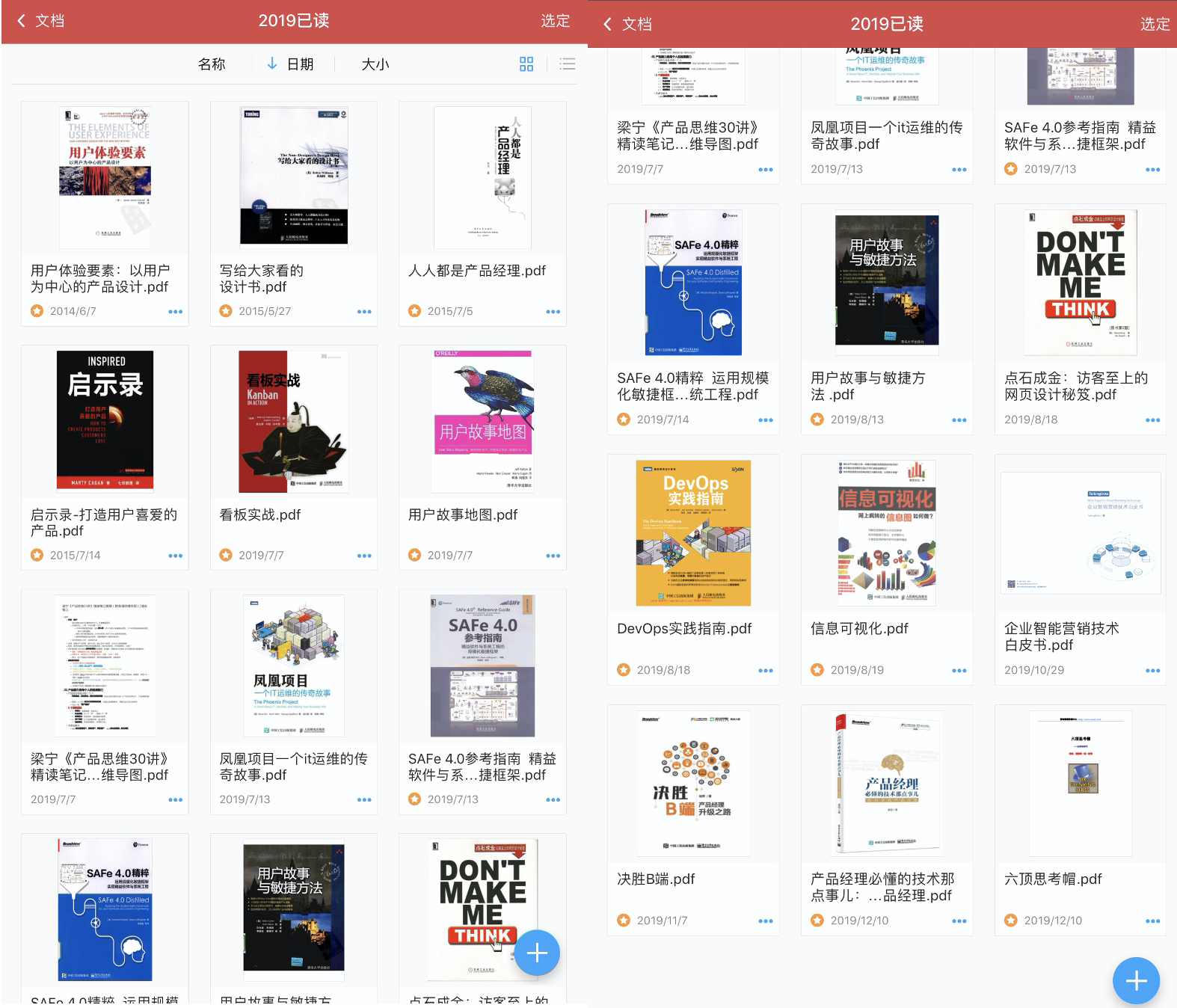Screen dimensions: 1177x1008
Task: Toggle star for SAFe 4.0参考指南, left screen
Action: coord(414,799)
